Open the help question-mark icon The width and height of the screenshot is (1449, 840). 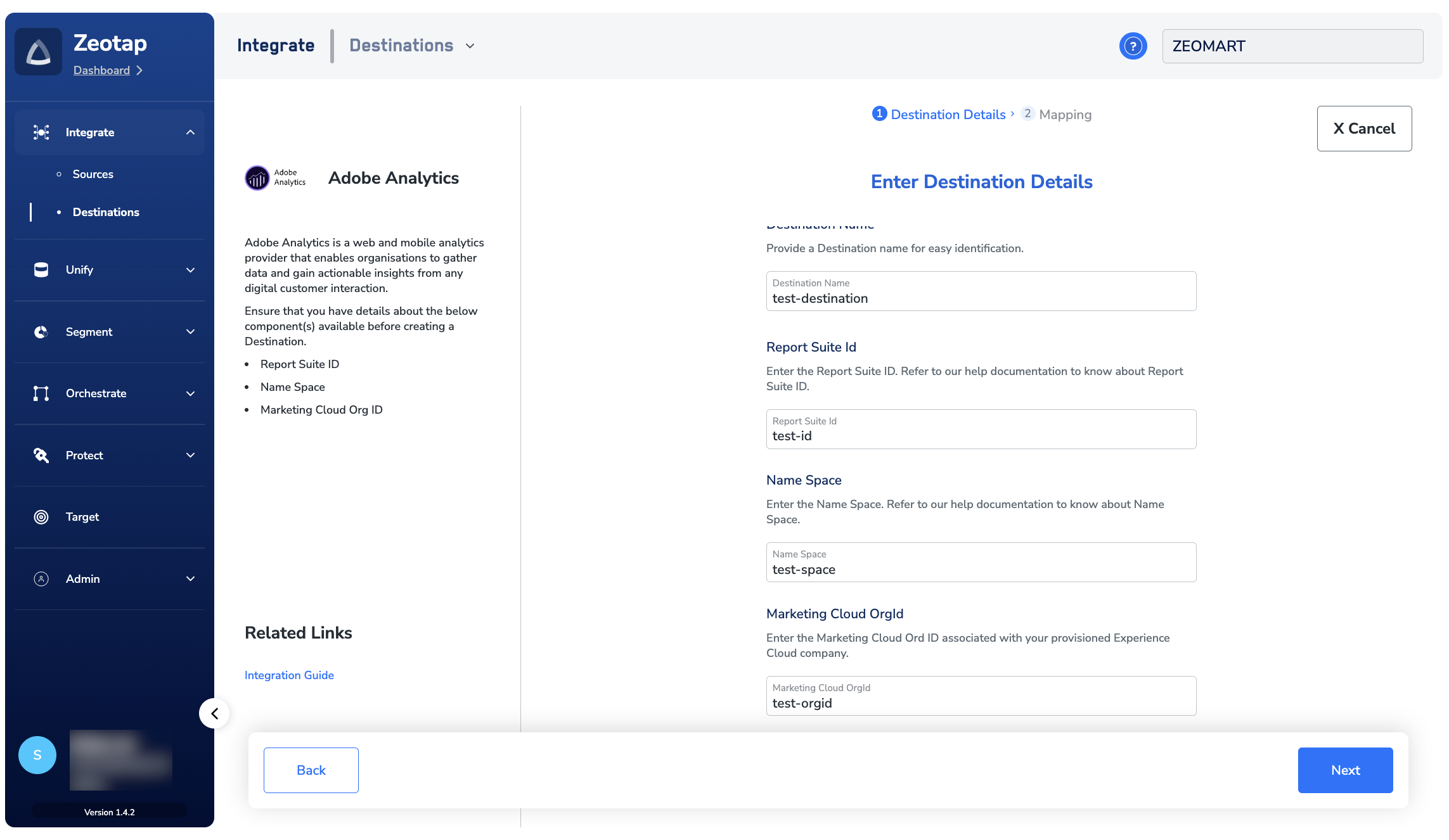[1133, 46]
